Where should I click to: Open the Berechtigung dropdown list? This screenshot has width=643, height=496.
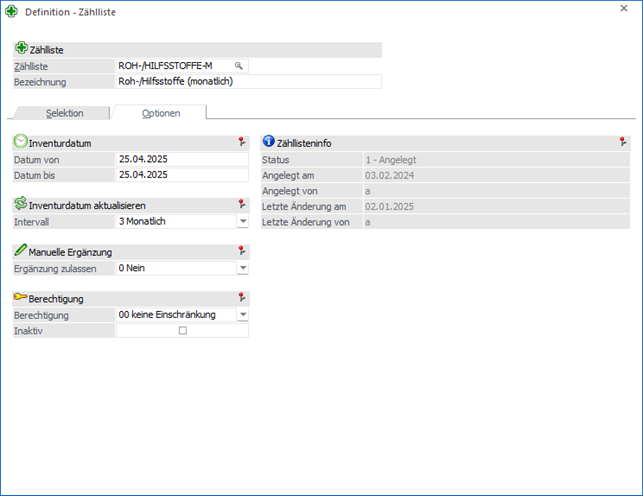click(242, 315)
